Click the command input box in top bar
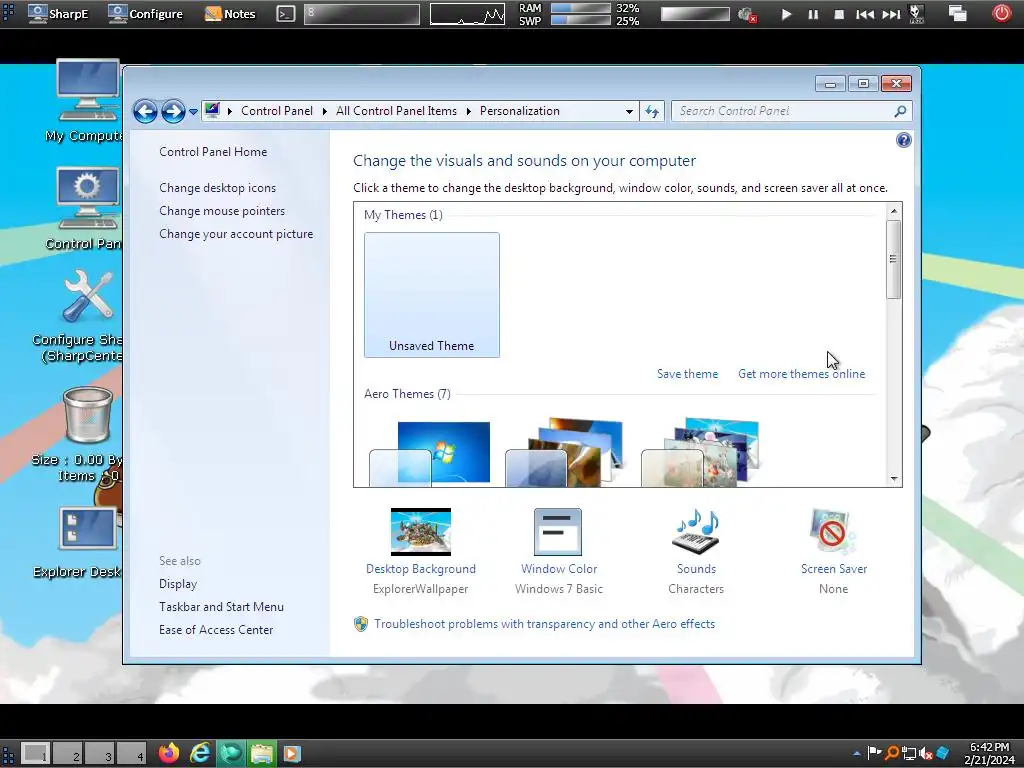1024x768 pixels. click(362, 14)
